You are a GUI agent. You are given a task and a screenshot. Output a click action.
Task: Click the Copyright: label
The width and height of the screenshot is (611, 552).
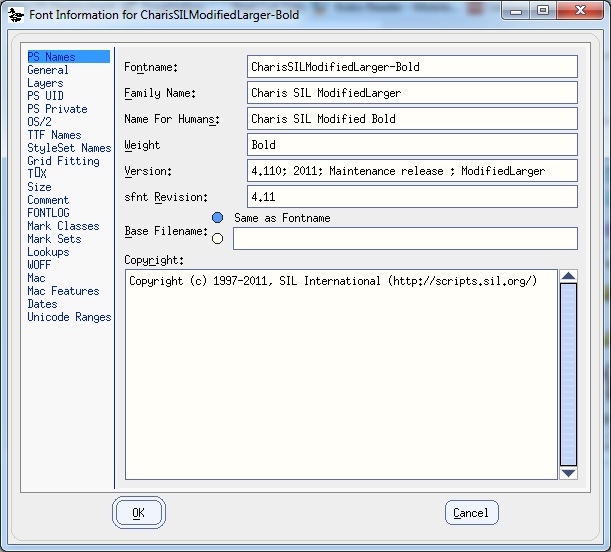tap(154, 260)
